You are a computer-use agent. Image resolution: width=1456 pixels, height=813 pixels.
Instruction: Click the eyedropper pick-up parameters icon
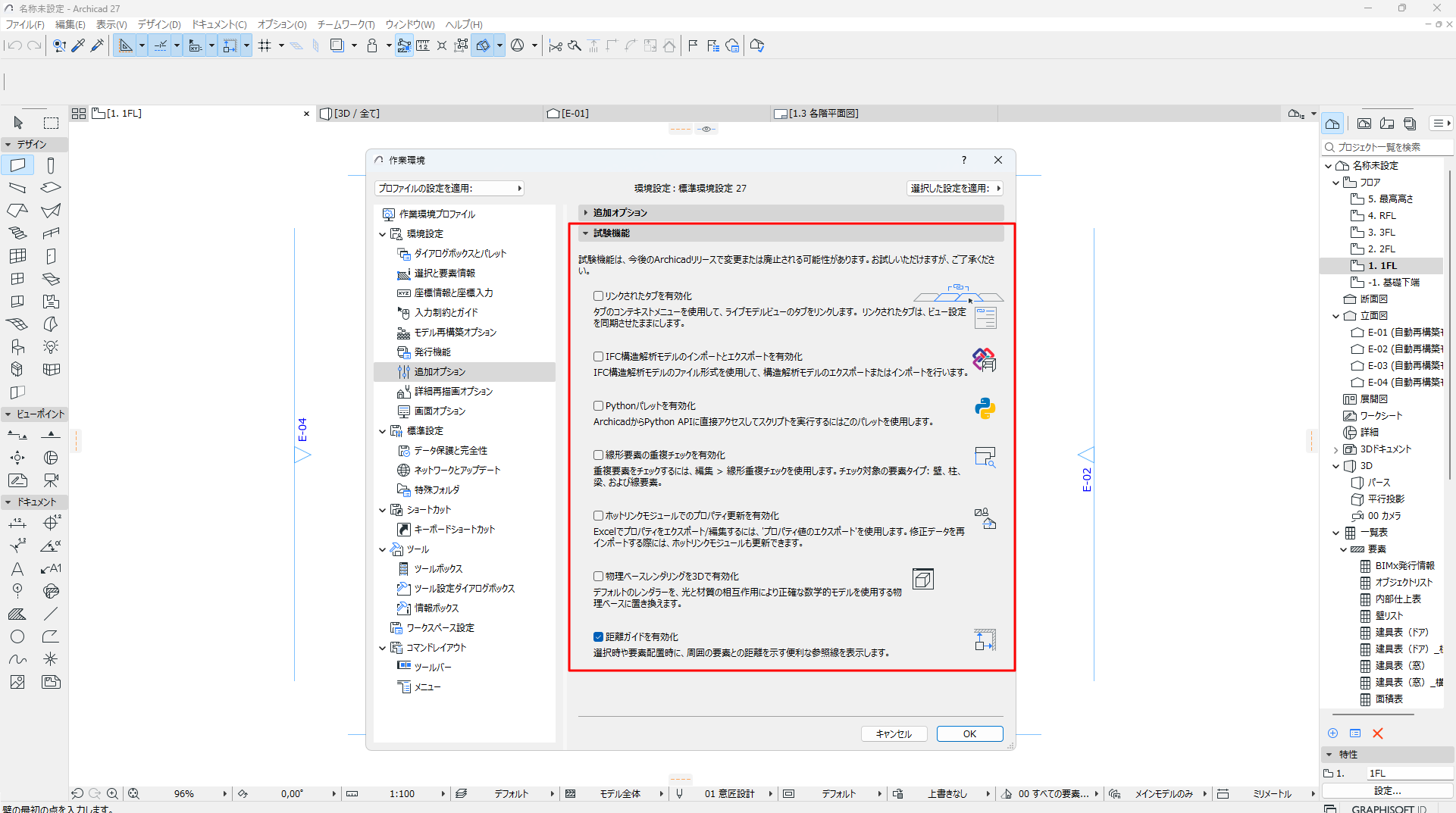[78, 45]
